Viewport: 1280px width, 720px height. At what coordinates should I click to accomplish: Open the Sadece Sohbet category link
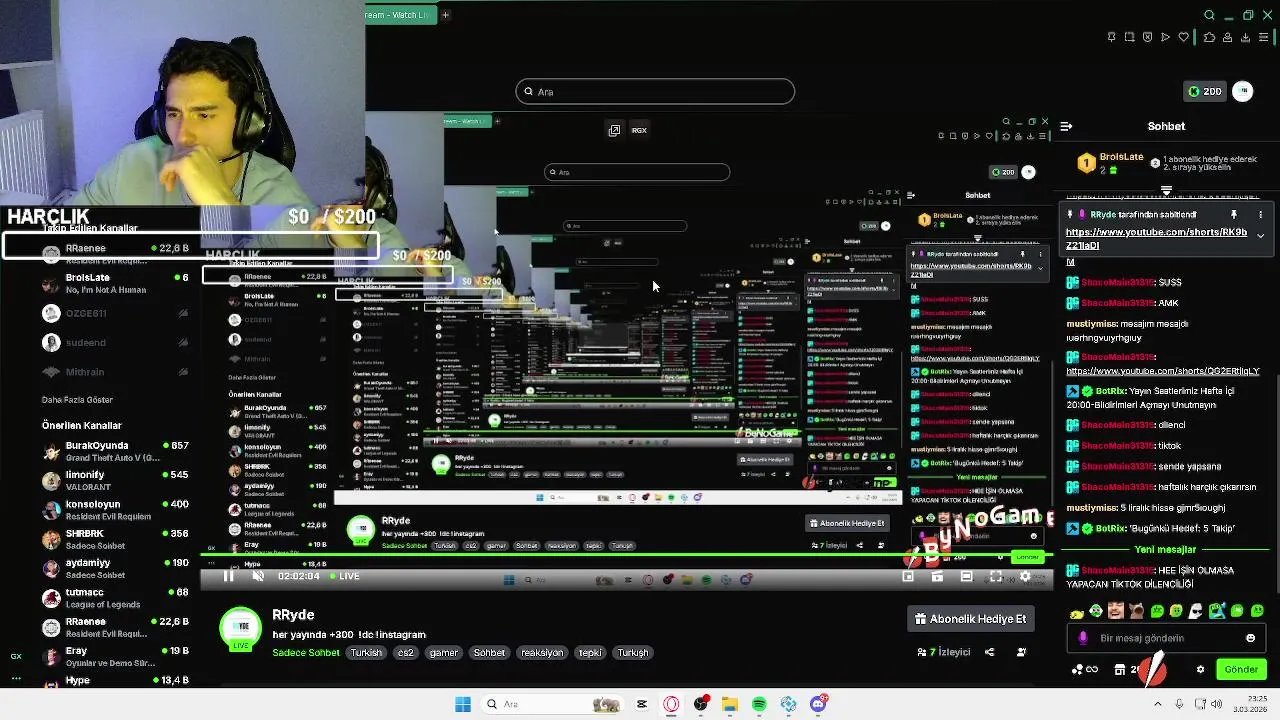click(306, 653)
